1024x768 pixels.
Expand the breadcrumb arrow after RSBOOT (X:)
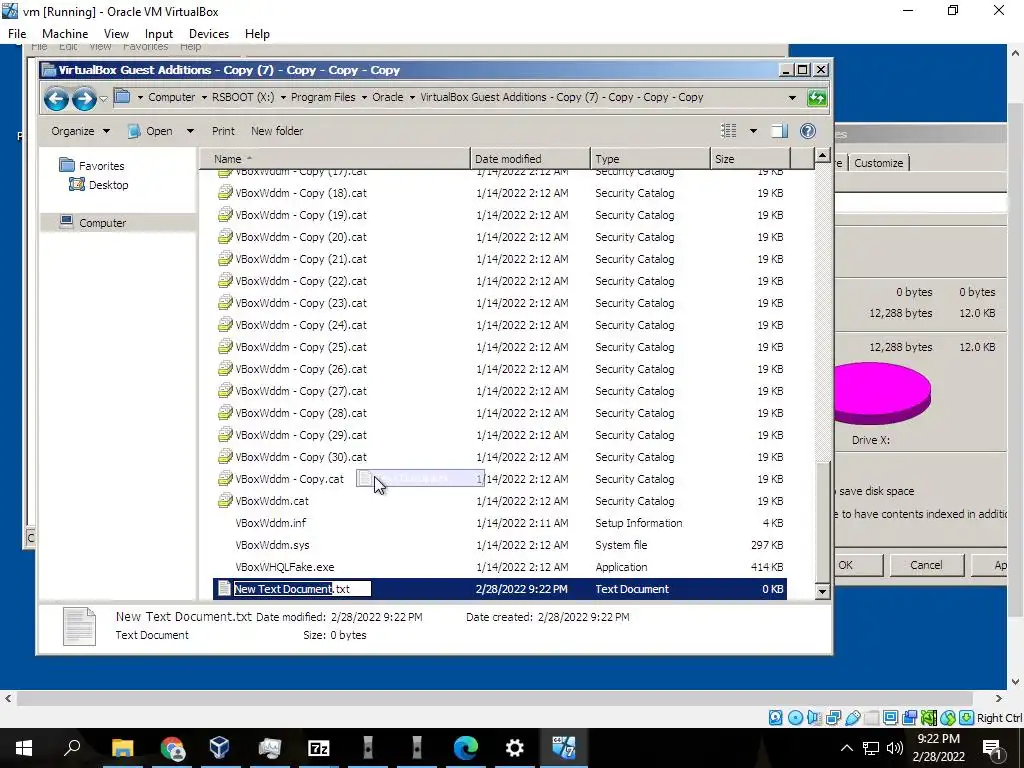tap(283, 98)
